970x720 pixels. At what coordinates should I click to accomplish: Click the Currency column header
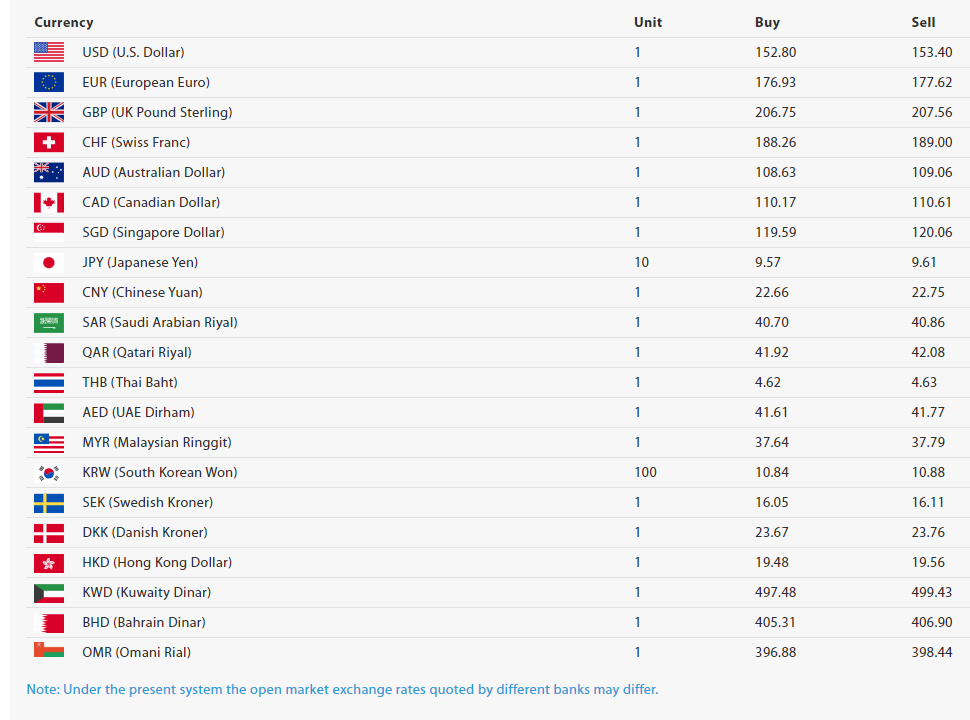click(x=64, y=22)
